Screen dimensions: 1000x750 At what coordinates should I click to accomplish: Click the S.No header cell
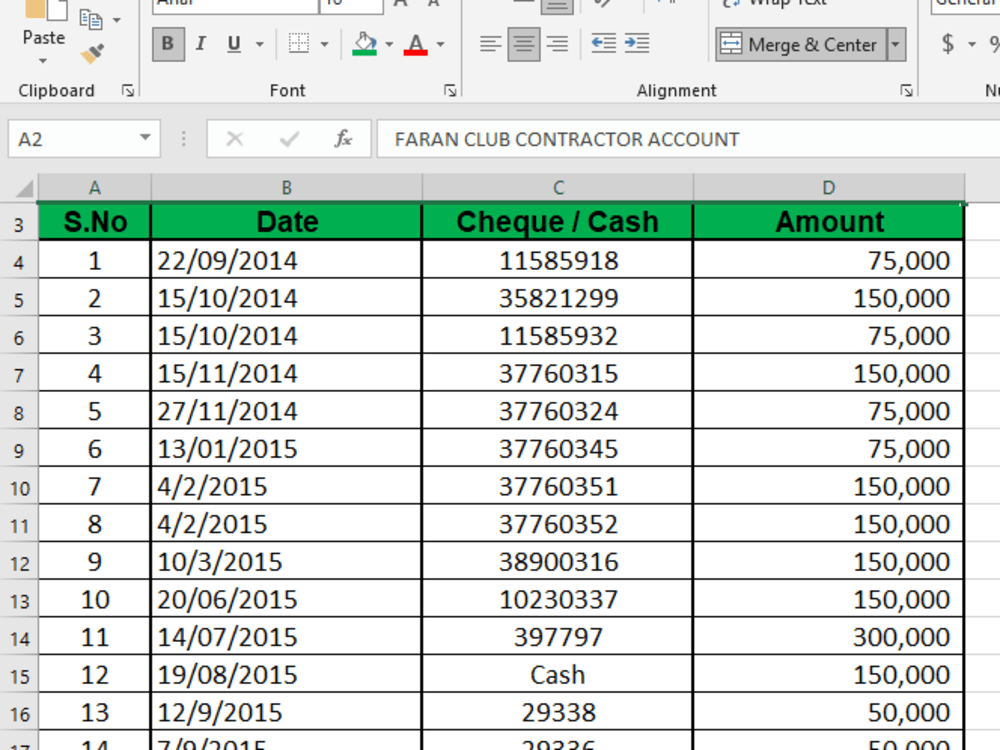click(x=95, y=222)
